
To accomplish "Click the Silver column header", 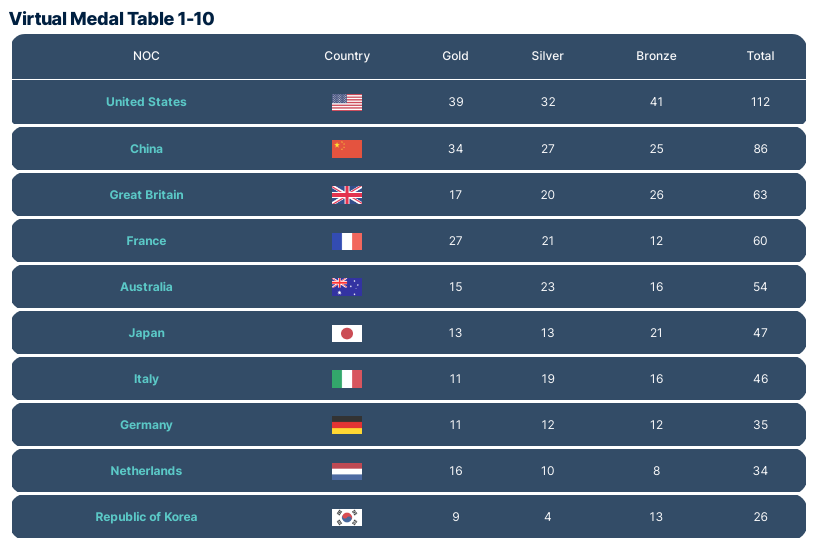I will 547,56.
